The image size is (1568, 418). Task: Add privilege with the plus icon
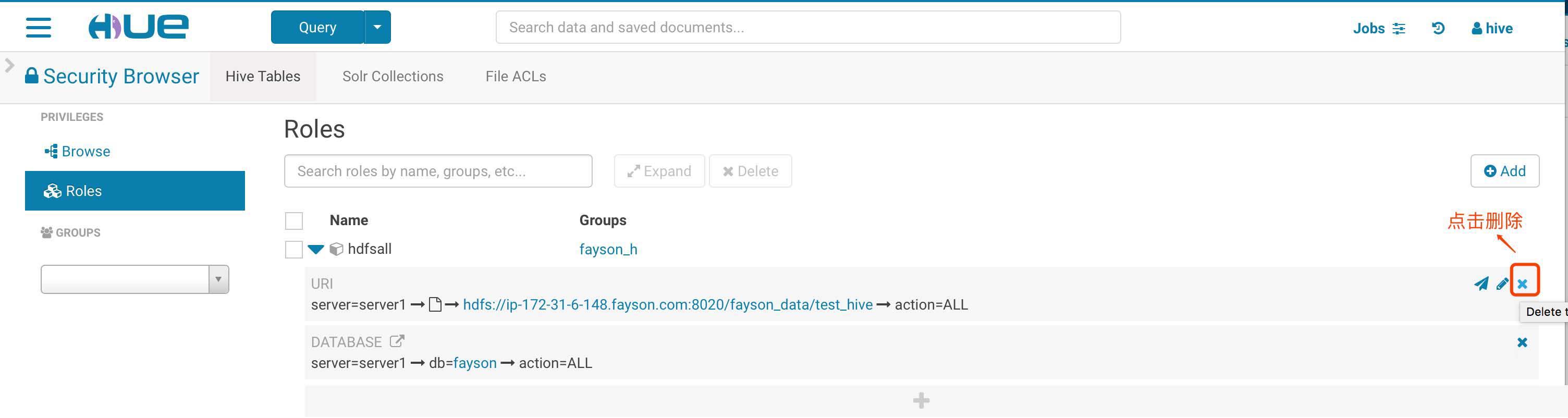pos(921,400)
